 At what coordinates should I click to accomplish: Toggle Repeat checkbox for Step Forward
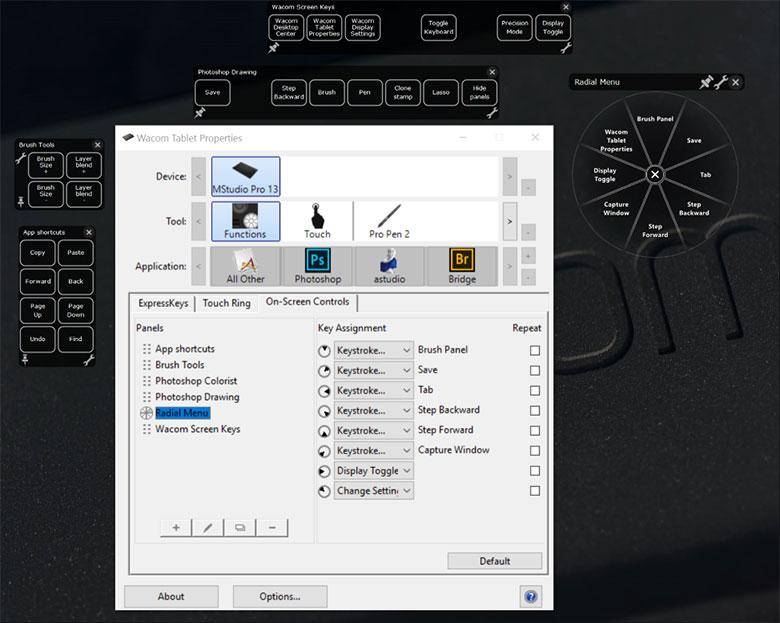click(x=535, y=430)
